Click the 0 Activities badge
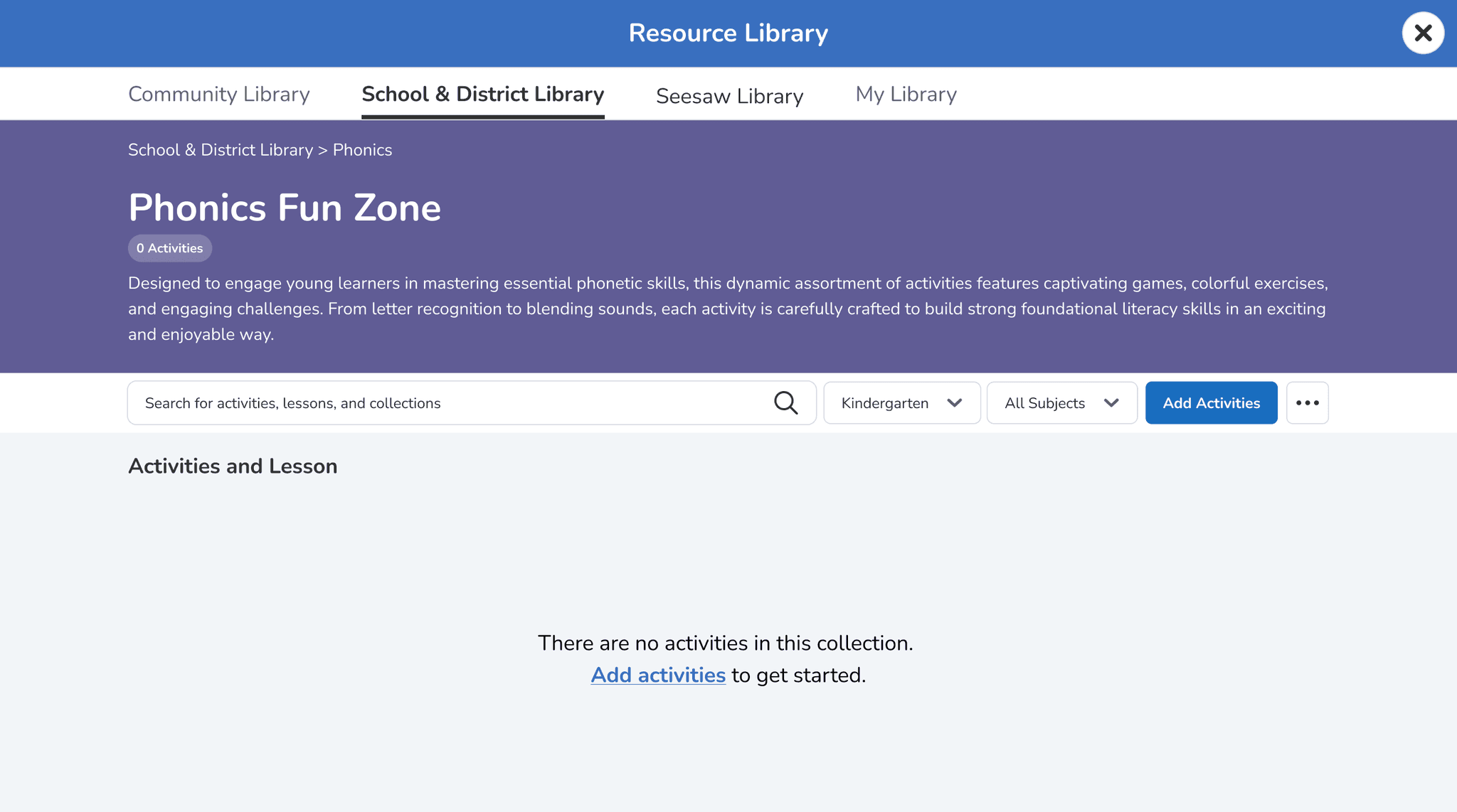This screenshot has height=812, width=1457. pos(170,248)
